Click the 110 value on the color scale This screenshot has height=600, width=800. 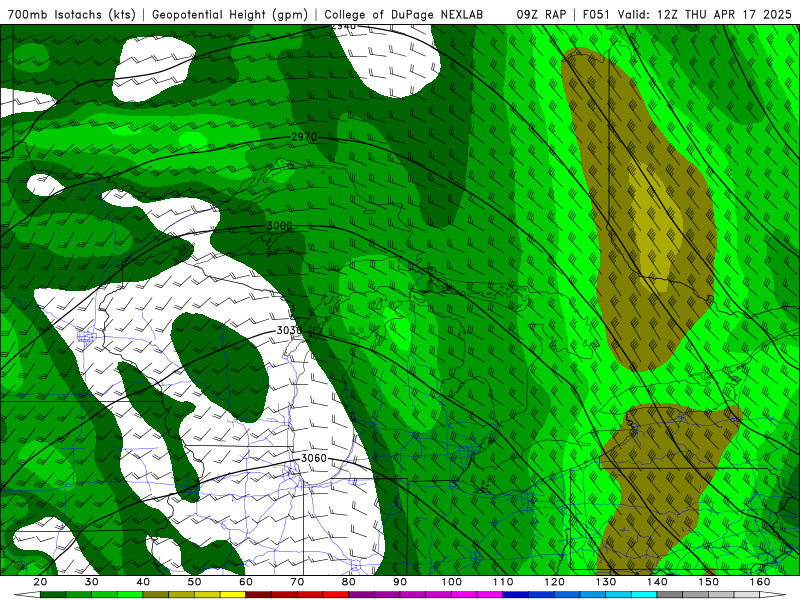503,582
